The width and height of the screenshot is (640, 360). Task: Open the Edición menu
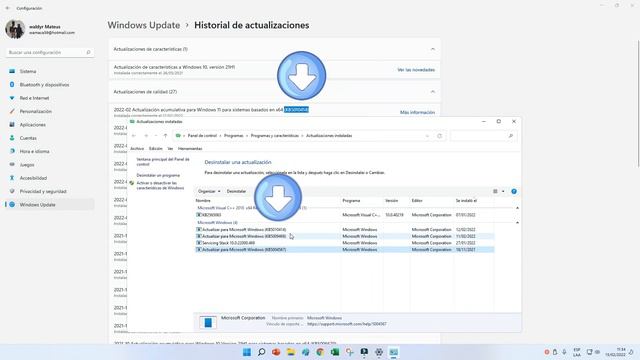(x=156, y=149)
